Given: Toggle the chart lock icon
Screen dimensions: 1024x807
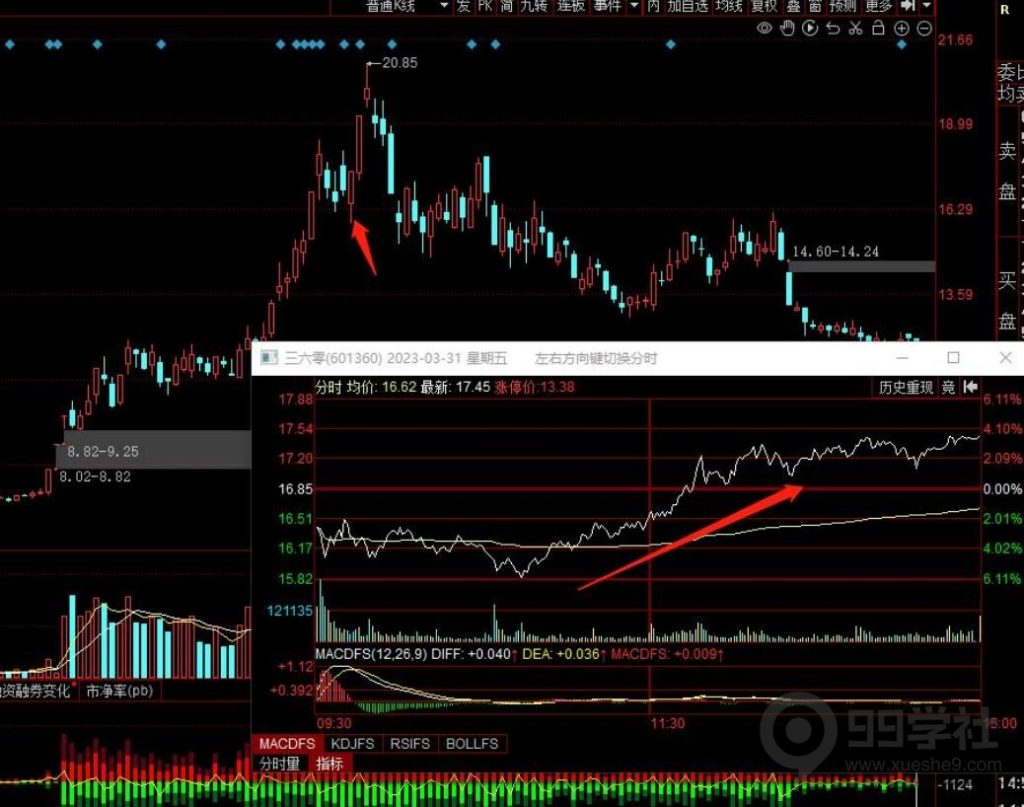Looking at the screenshot, I should click(878, 28).
